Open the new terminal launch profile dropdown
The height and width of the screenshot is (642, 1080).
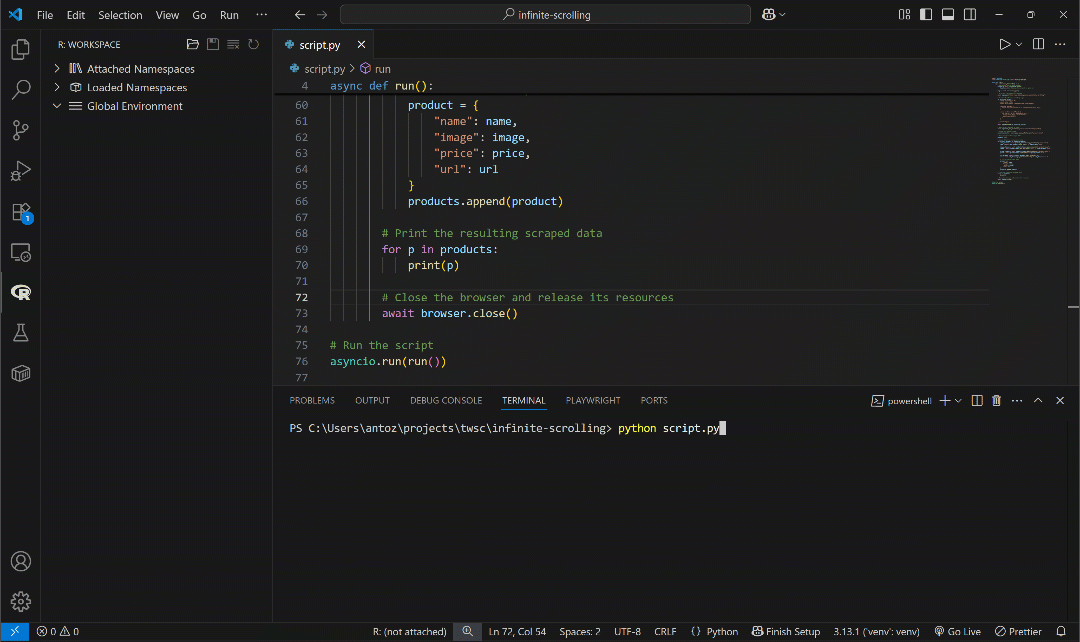(x=958, y=401)
